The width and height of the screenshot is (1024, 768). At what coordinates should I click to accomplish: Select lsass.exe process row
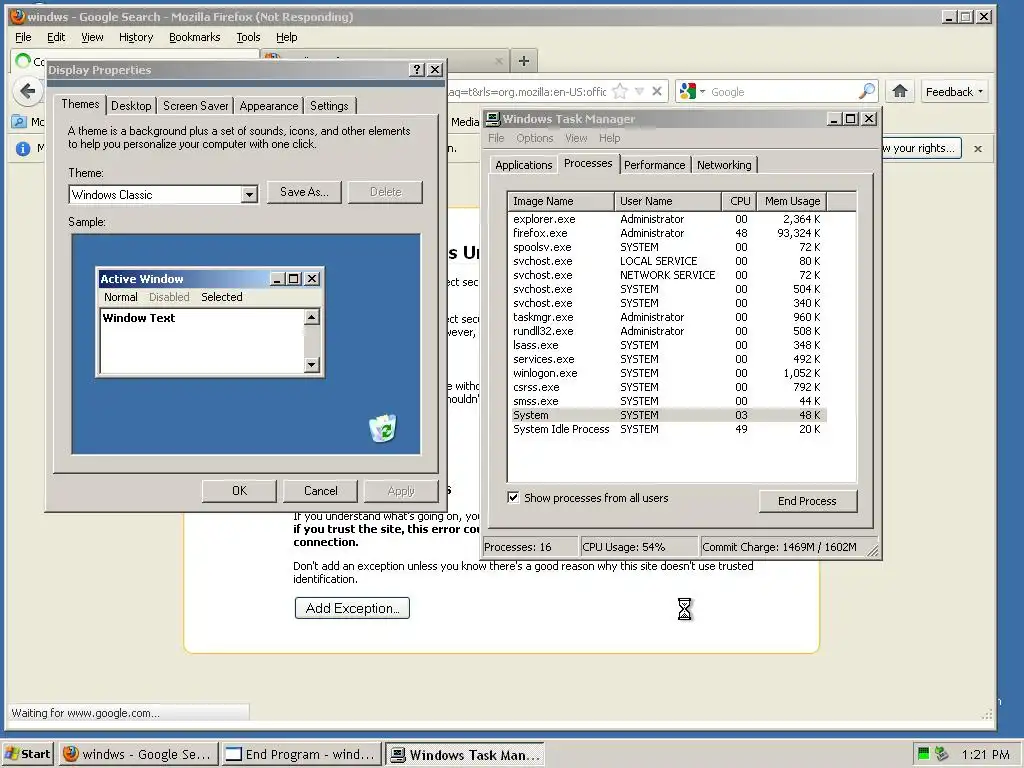click(x=667, y=345)
